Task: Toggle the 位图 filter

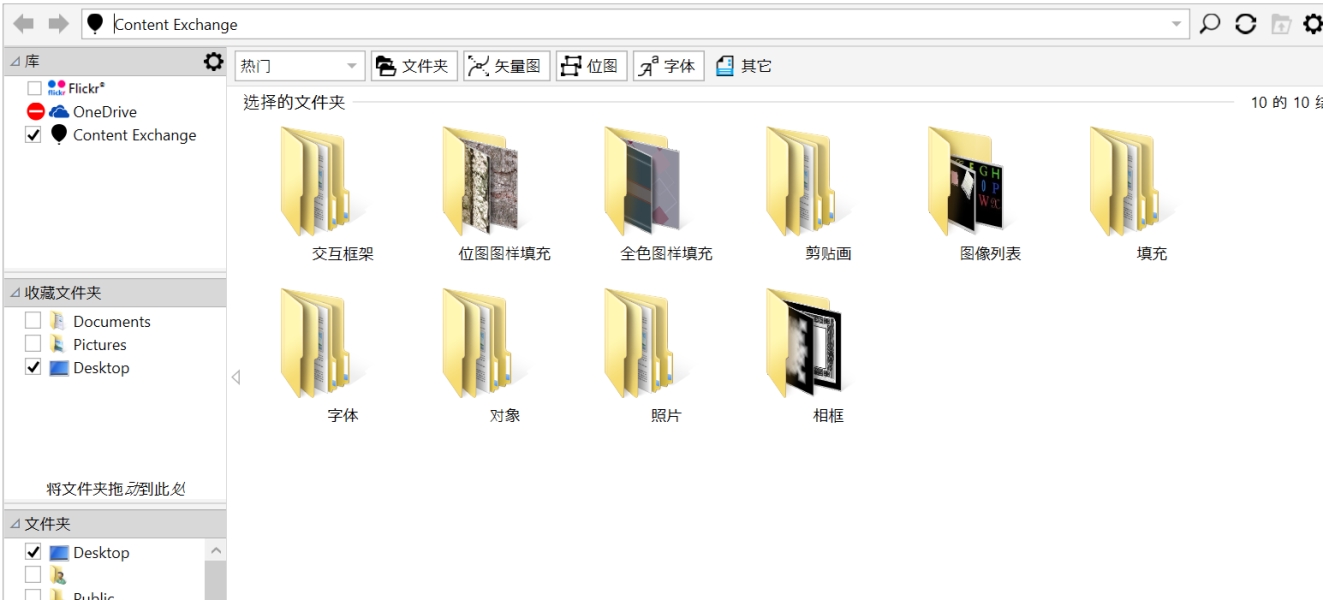Action: click(592, 67)
